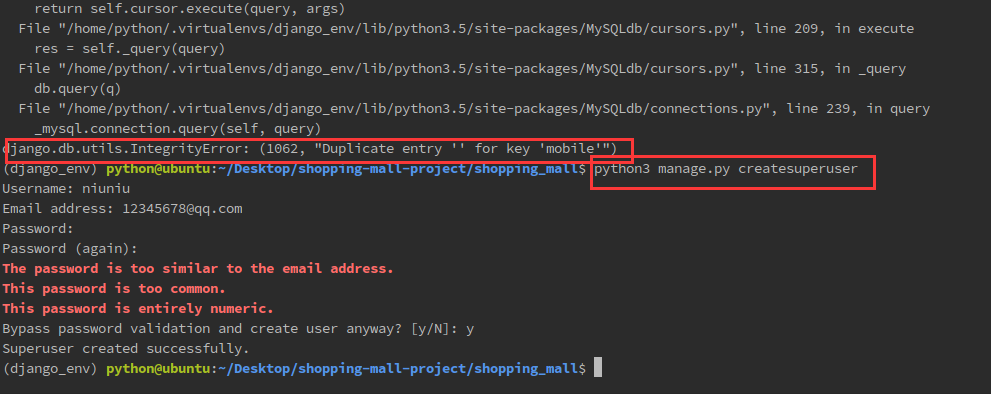Click 'The password is too similar to the email address.'
Viewport: 991px width, 394px height.
click(x=198, y=269)
